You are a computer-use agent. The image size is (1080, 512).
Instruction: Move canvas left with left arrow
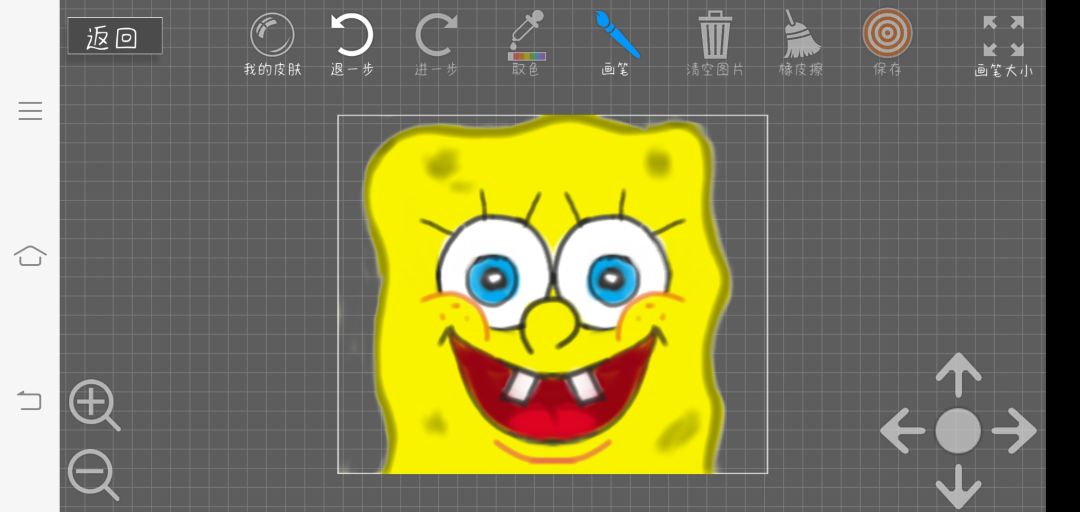pos(902,431)
